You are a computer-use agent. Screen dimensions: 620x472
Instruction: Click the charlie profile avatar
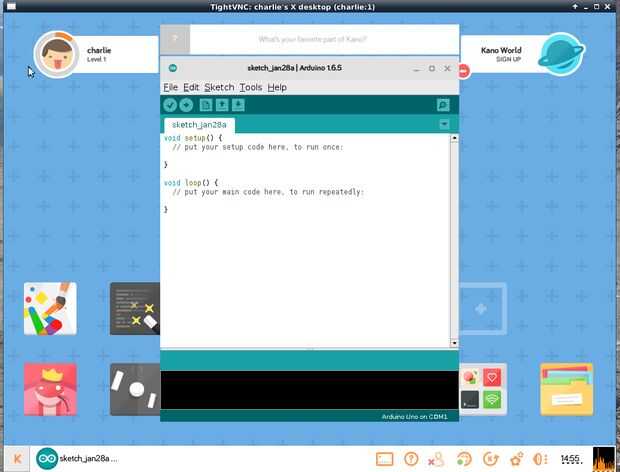pyautogui.click(x=57, y=55)
